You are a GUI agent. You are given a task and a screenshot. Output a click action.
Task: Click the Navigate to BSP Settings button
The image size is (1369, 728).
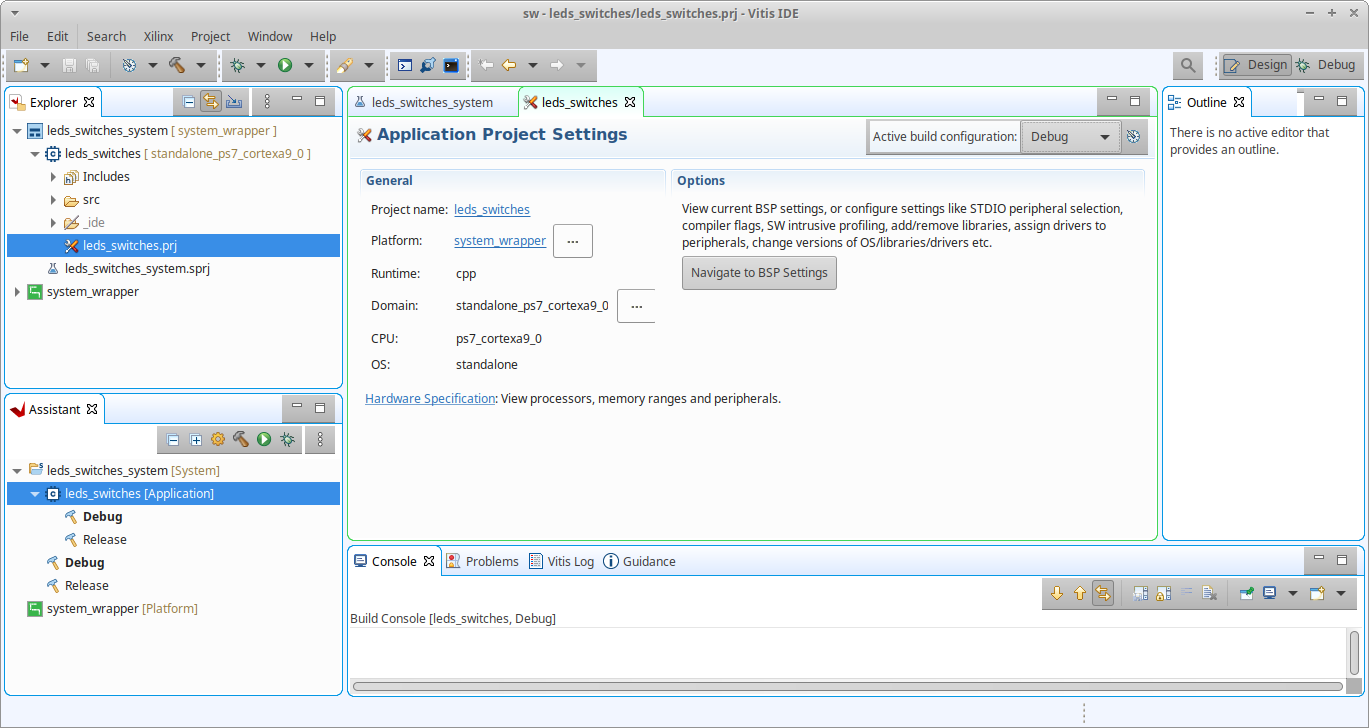pos(759,273)
